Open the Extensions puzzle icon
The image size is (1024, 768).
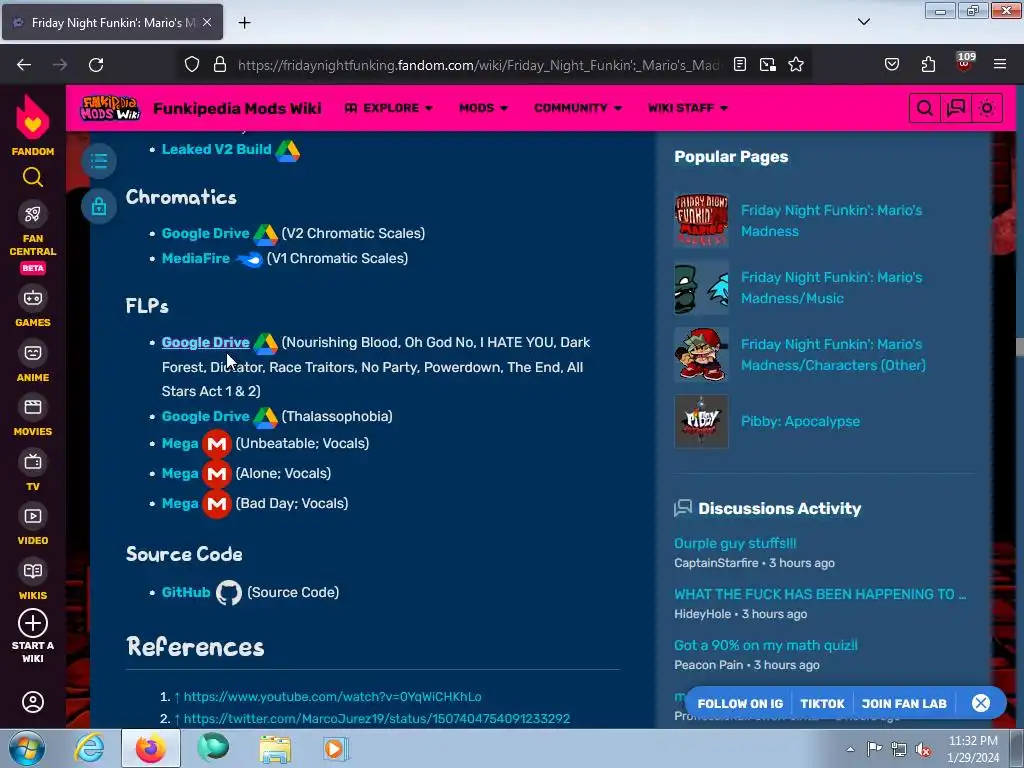(928, 65)
